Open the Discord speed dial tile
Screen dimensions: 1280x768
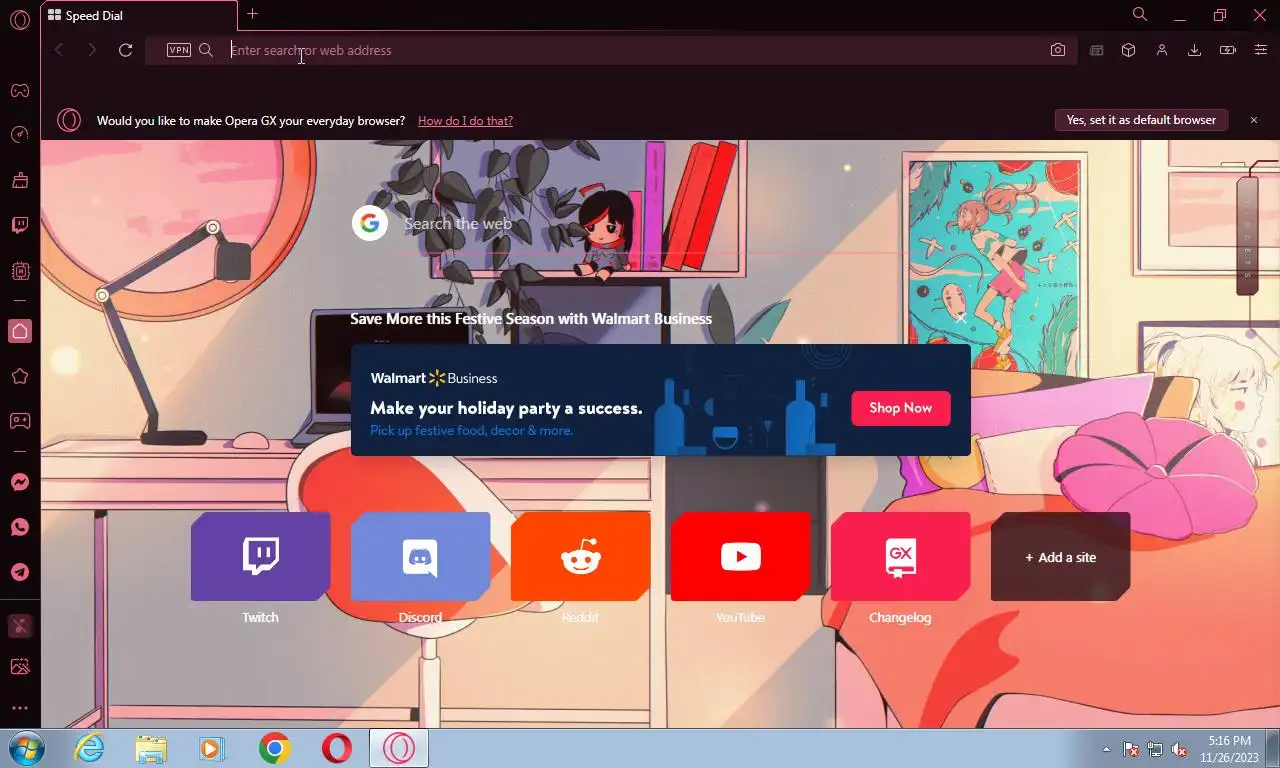pyautogui.click(x=420, y=557)
